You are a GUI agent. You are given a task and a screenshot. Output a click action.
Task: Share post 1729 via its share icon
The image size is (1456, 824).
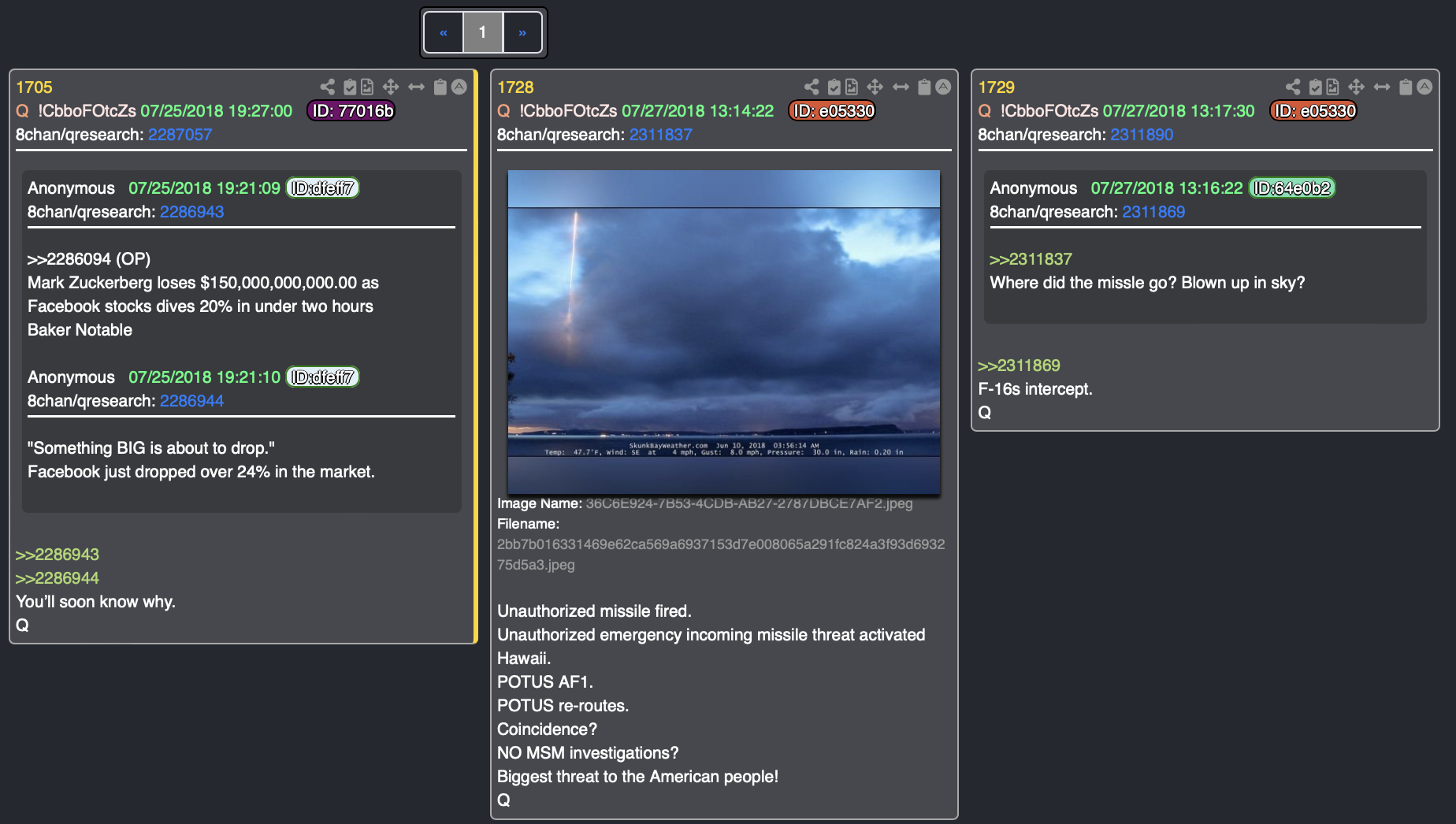click(x=1293, y=87)
